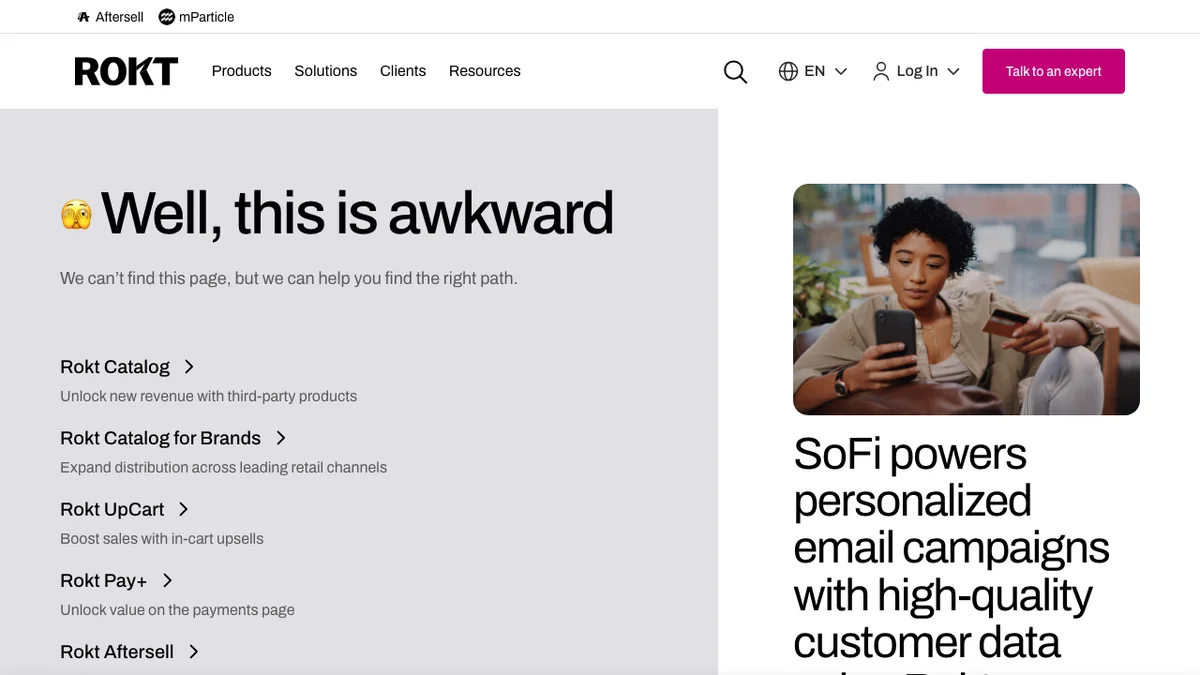The height and width of the screenshot is (675, 1200).
Task: Click the 'Well, this is awkward' heading
Action: (357, 213)
